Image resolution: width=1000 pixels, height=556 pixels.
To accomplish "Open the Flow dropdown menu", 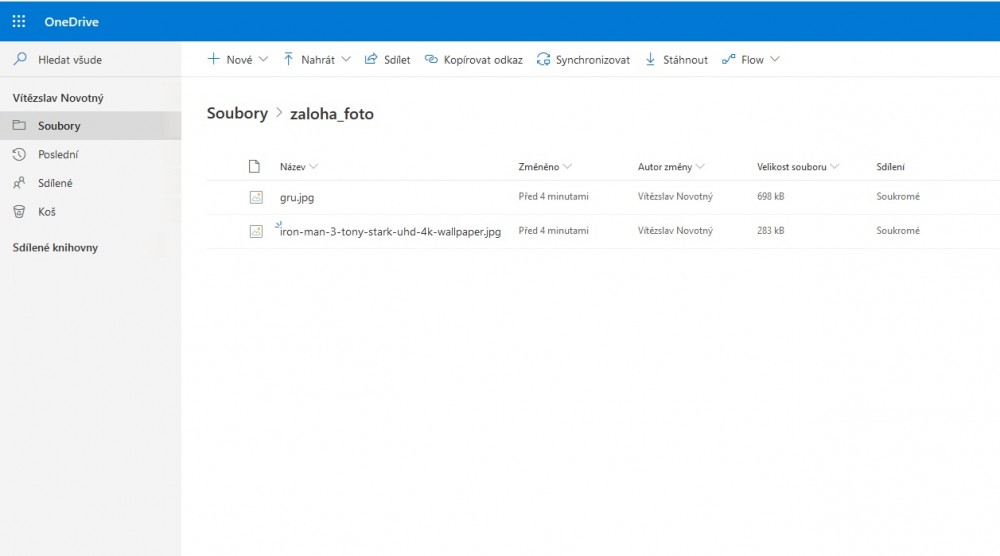I will (775, 60).
